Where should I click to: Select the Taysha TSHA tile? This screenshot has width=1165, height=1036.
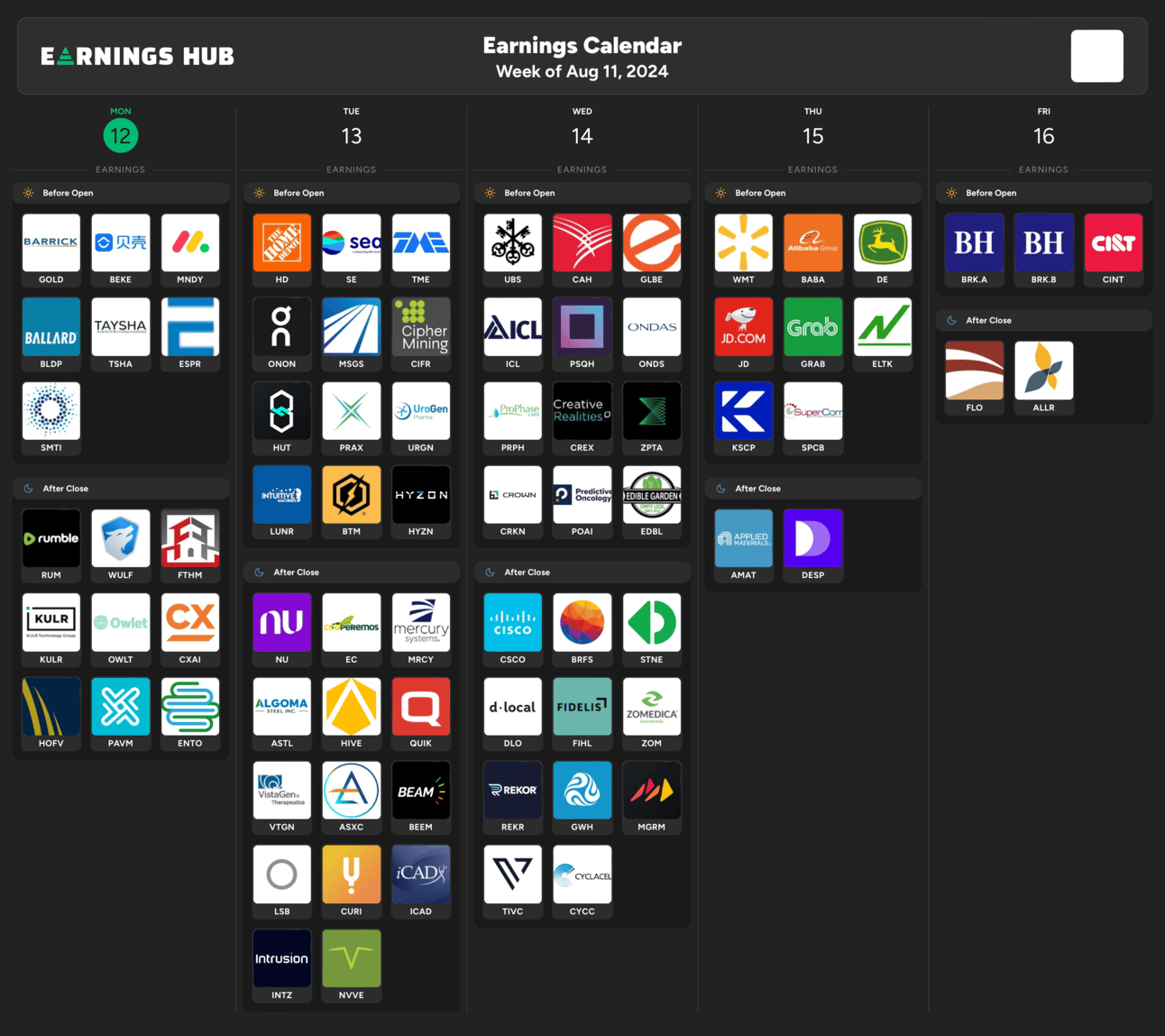click(121, 334)
